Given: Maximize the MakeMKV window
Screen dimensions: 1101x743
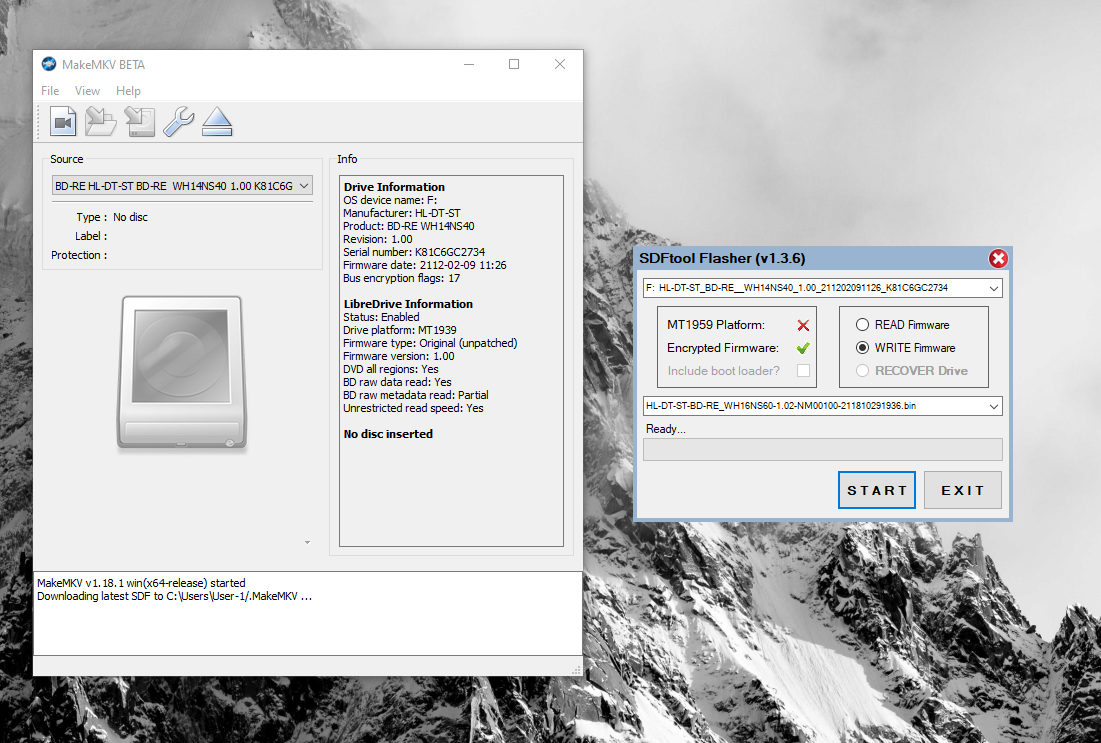Looking at the screenshot, I should [514, 64].
